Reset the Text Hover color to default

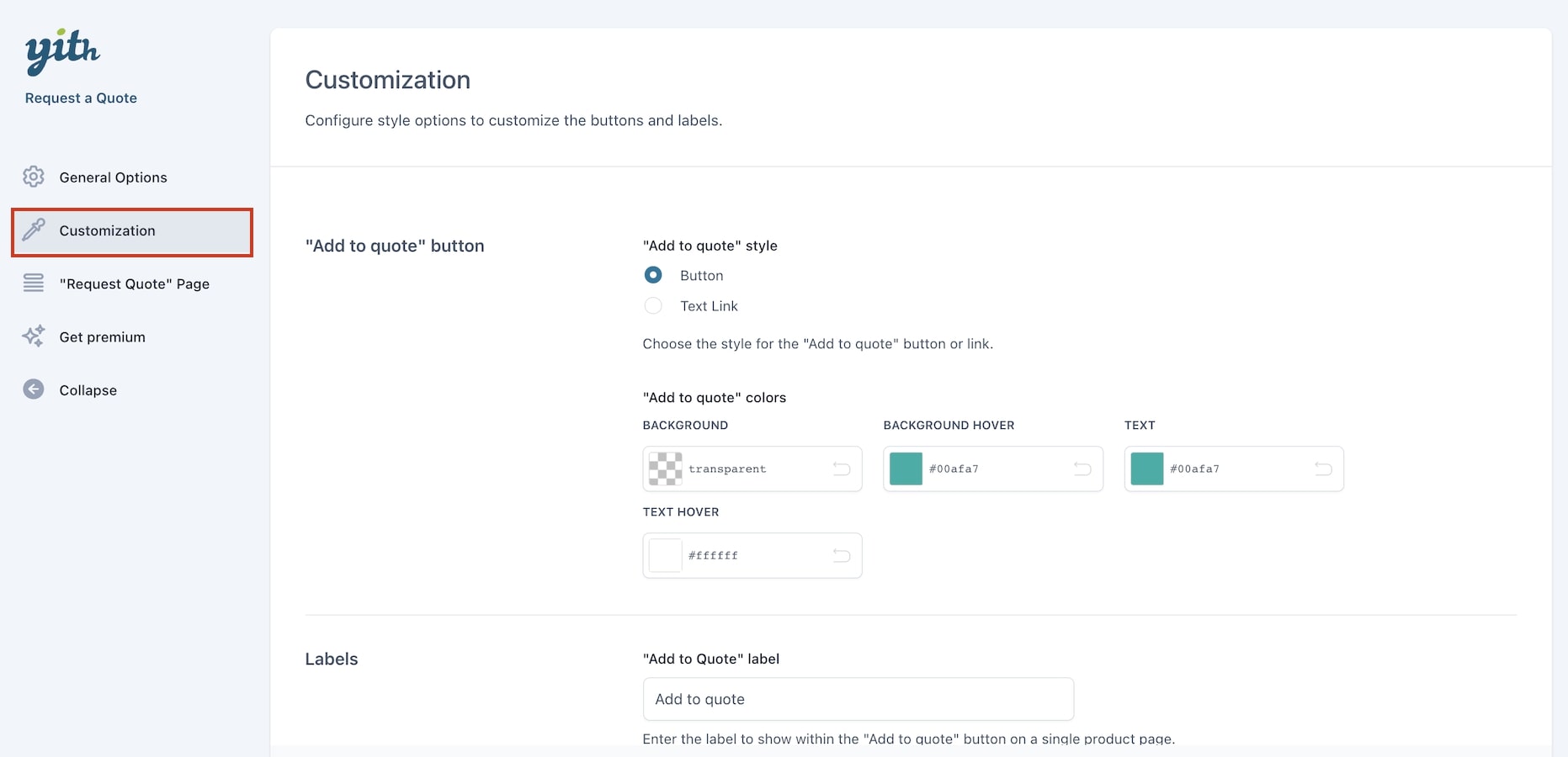click(842, 555)
